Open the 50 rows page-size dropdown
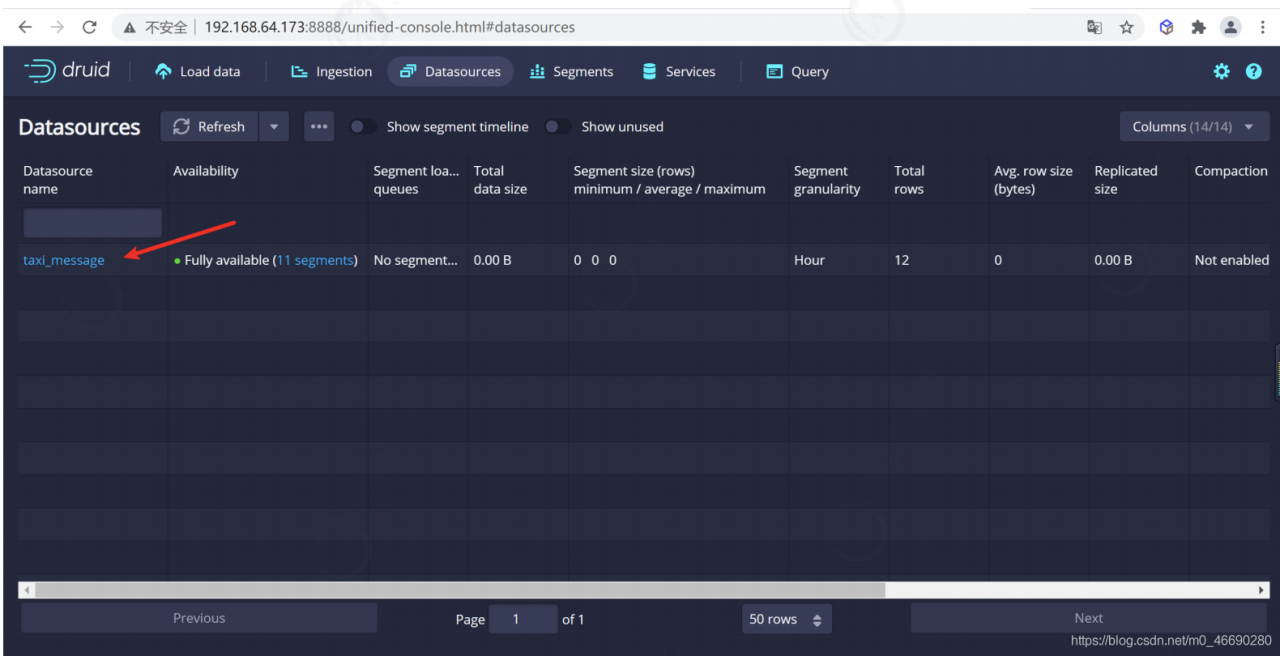 (786, 619)
